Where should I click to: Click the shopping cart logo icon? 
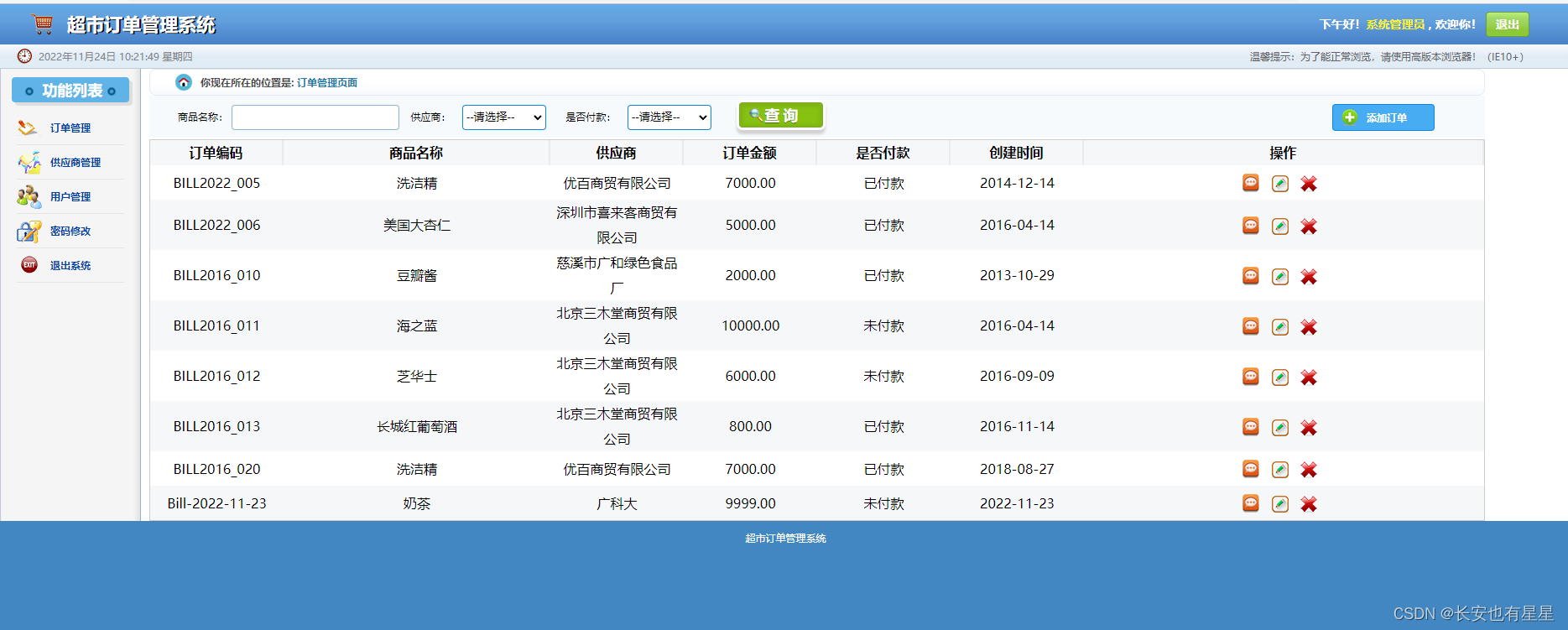(43, 23)
